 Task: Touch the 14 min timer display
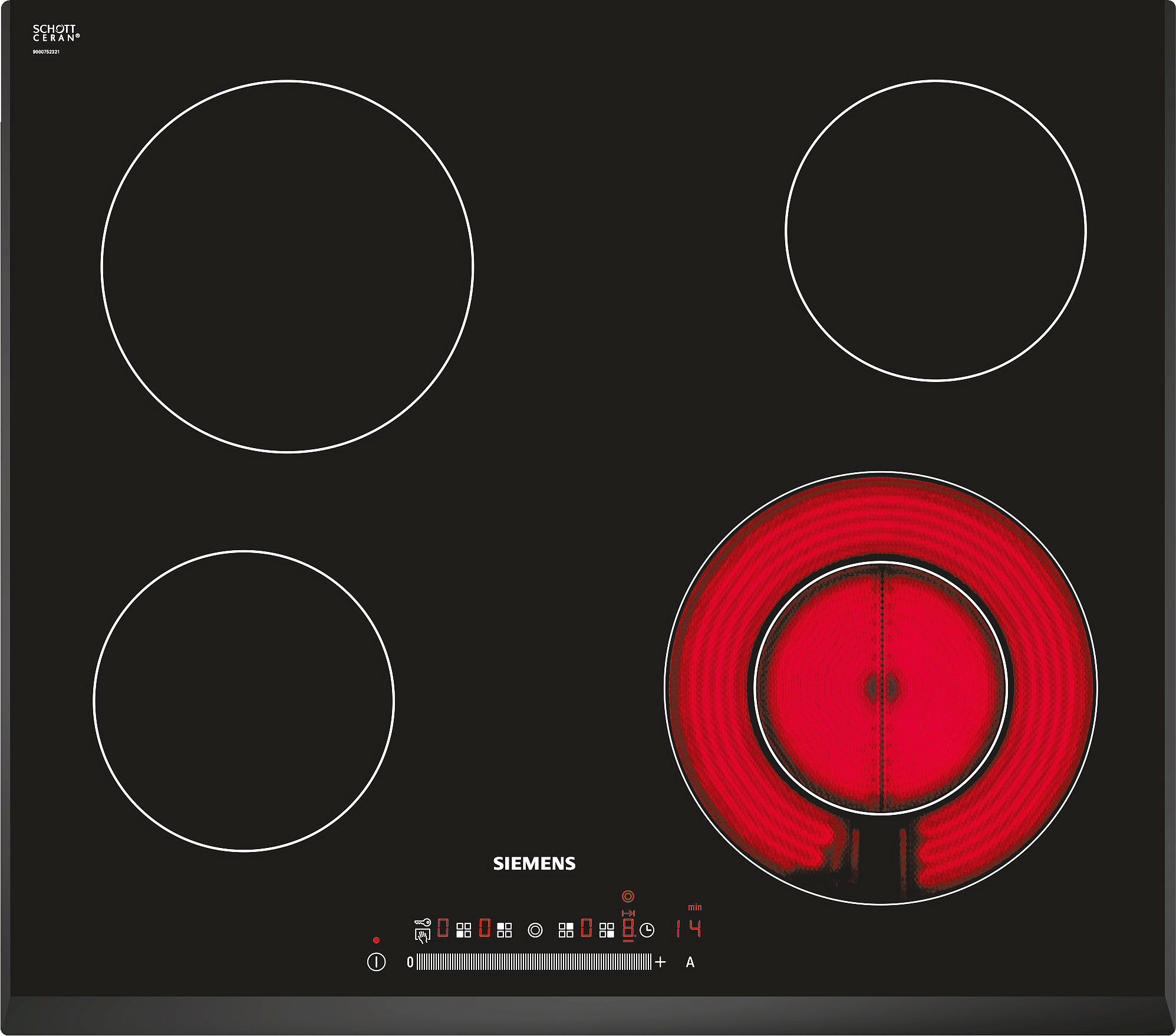(x=689, y=929)
